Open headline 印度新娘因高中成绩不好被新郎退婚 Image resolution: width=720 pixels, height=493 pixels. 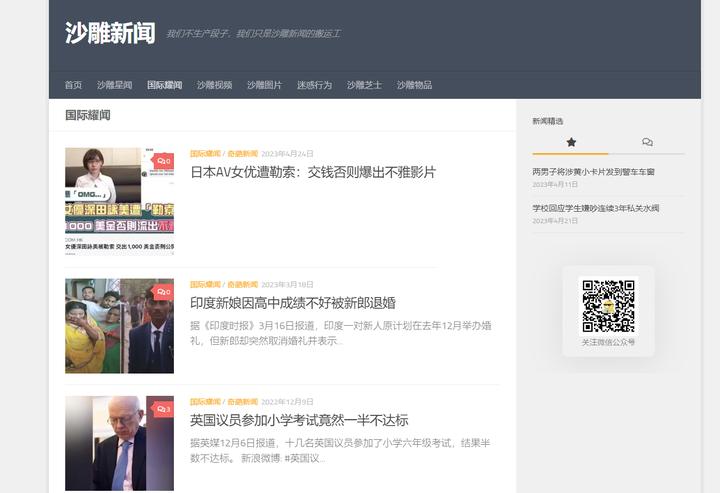(293, 303)
